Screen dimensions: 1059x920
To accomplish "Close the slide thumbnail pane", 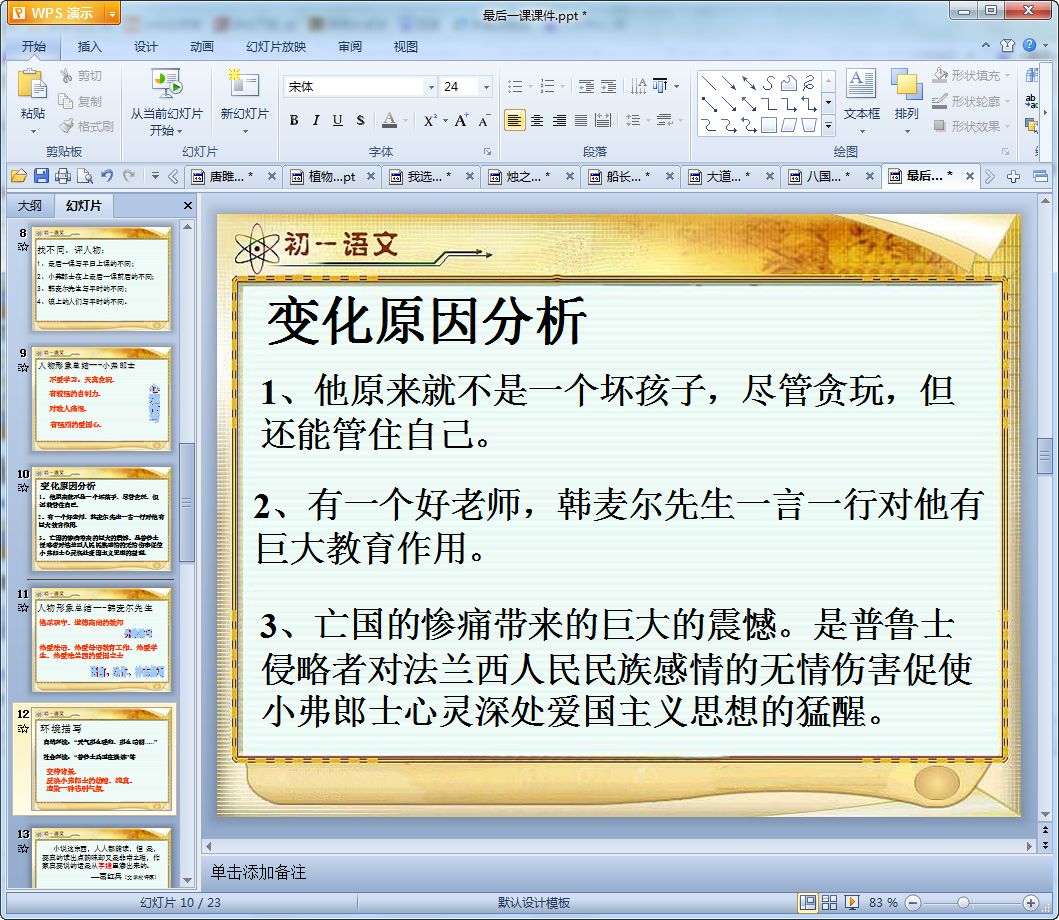I will click(x=188, y=205).
